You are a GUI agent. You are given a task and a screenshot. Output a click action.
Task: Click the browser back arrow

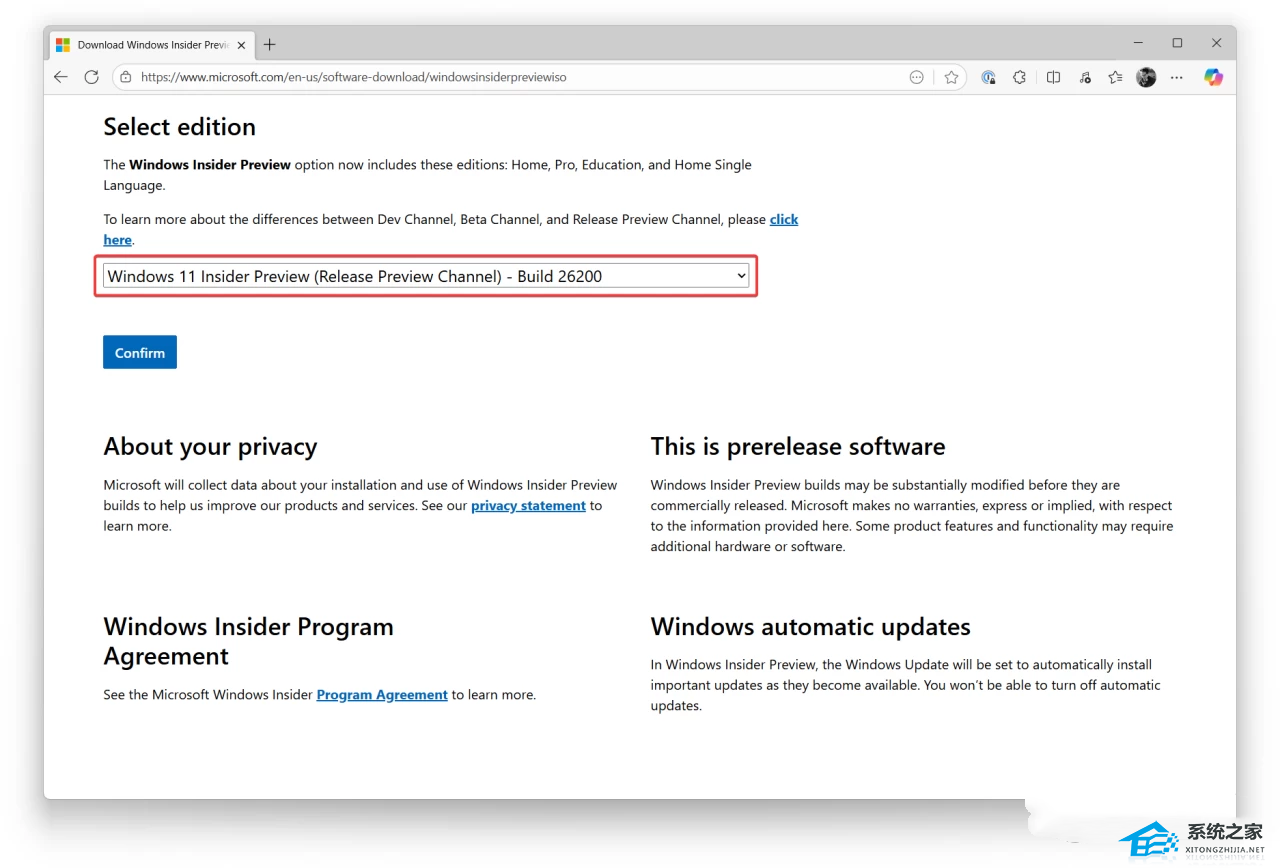pos(61,77)
